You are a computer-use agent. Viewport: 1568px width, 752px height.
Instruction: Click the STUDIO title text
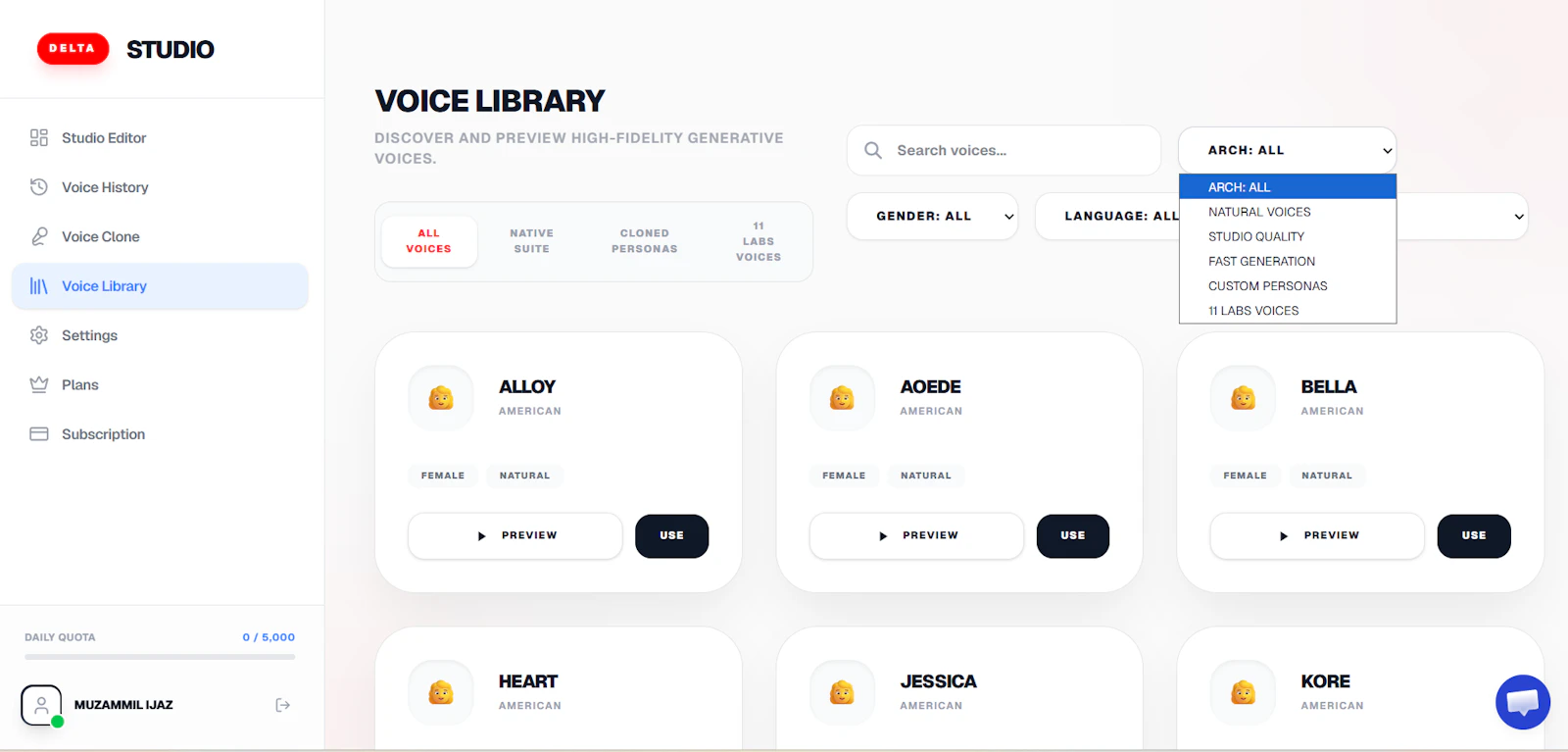[171, 49]
